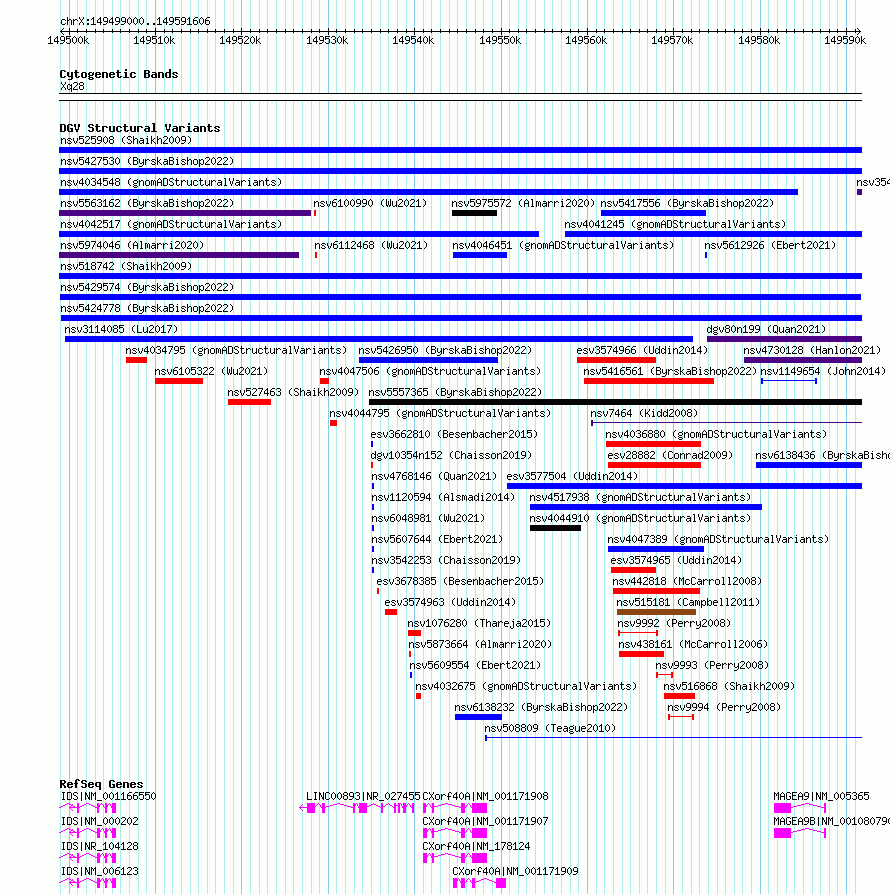Select esv3662810 (Besenbacher2015) label
This screenshot has width=890, height=894.
coord(454,434)
